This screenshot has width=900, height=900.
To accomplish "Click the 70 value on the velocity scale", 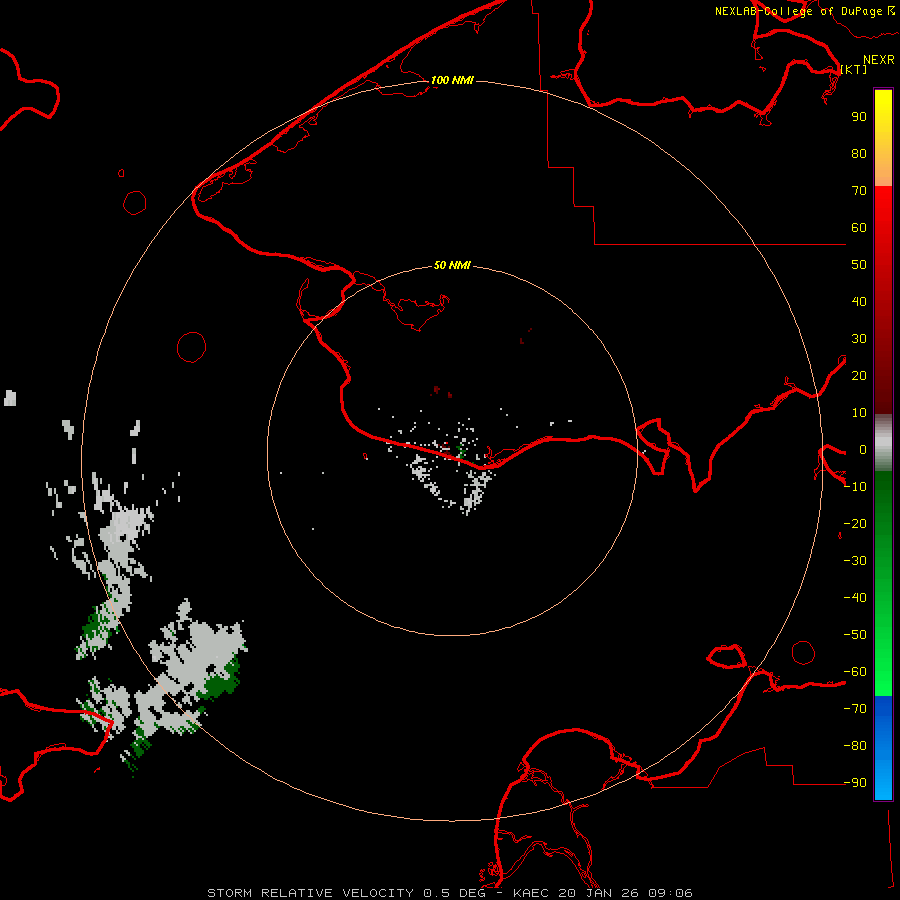I will click(x=859, y=191).
